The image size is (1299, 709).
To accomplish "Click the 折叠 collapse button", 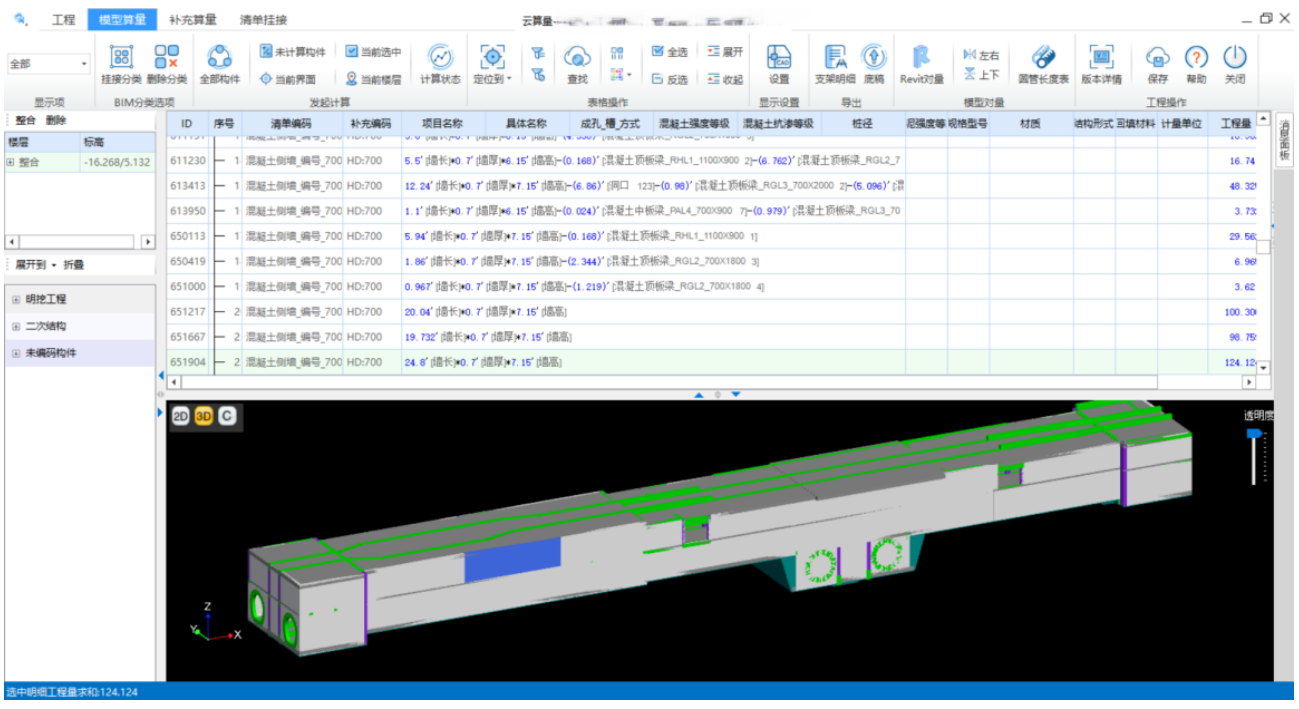I will click(74, 265).
